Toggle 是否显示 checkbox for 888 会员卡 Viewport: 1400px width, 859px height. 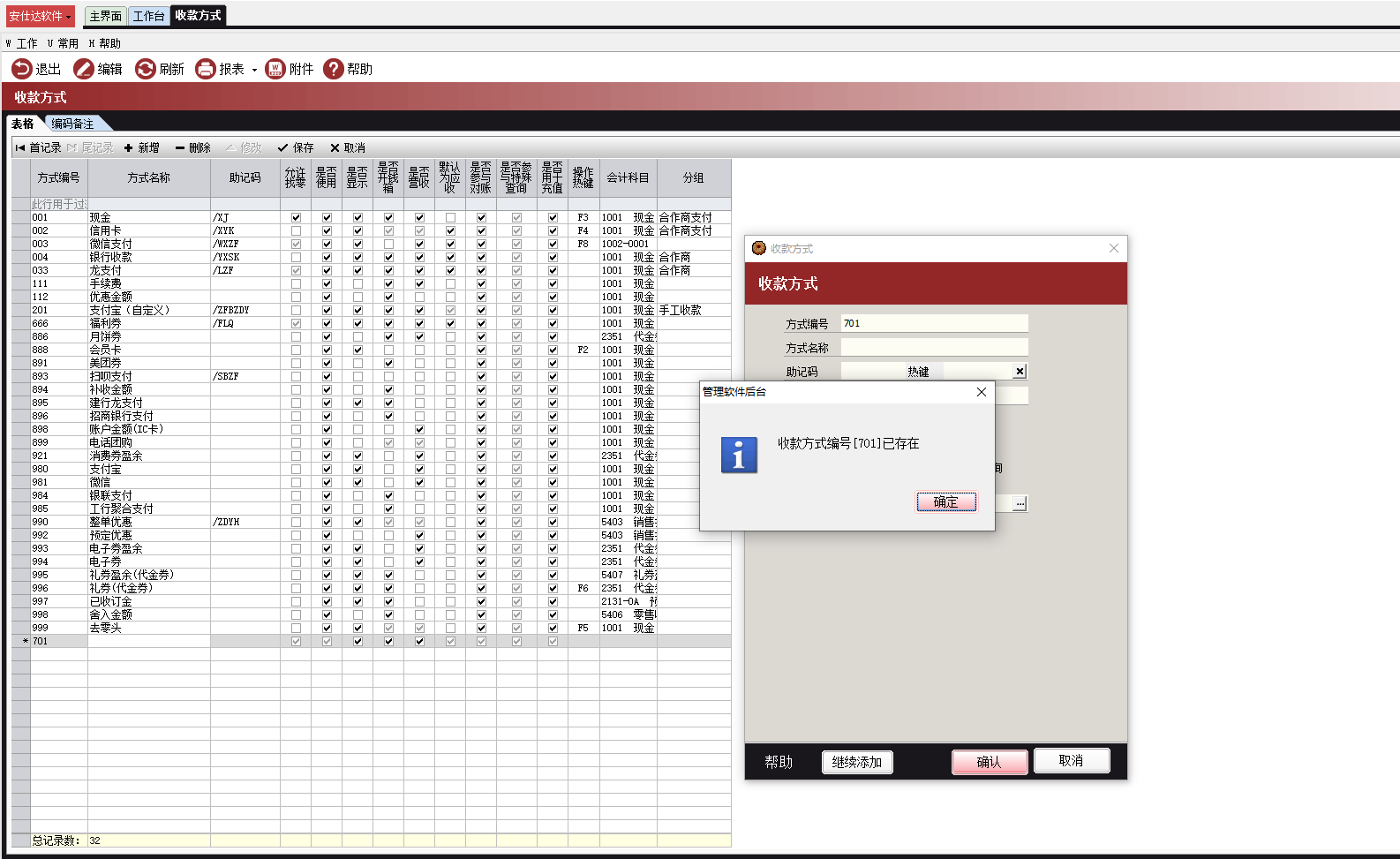point(358,350)
